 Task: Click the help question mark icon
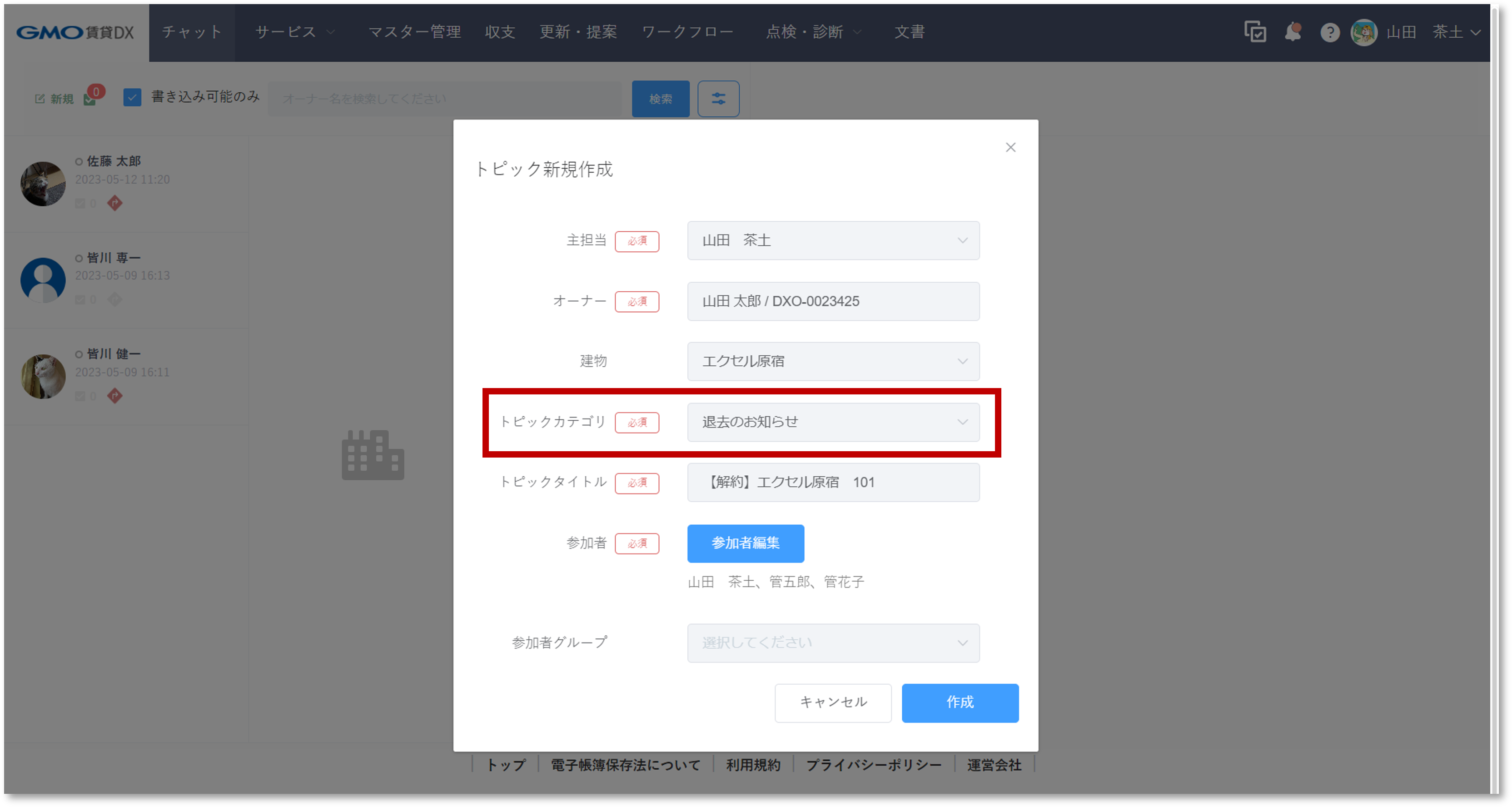click(x=1329, y=32)
